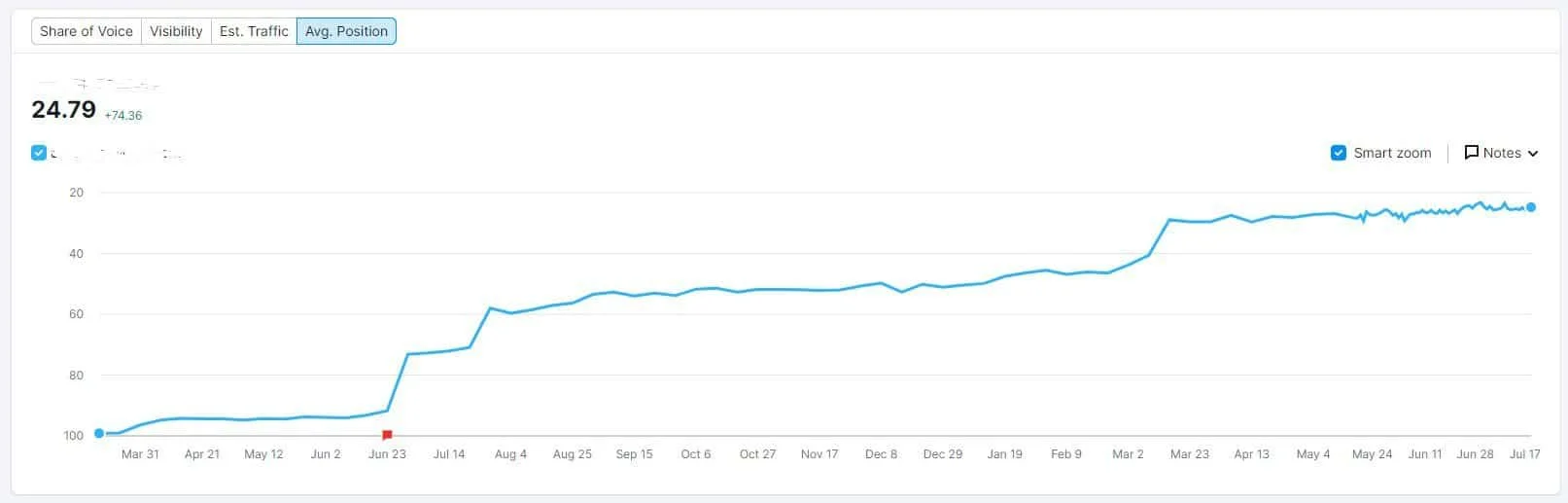Open the Visibility tab
1568x503 pixels.
[176, 31]
